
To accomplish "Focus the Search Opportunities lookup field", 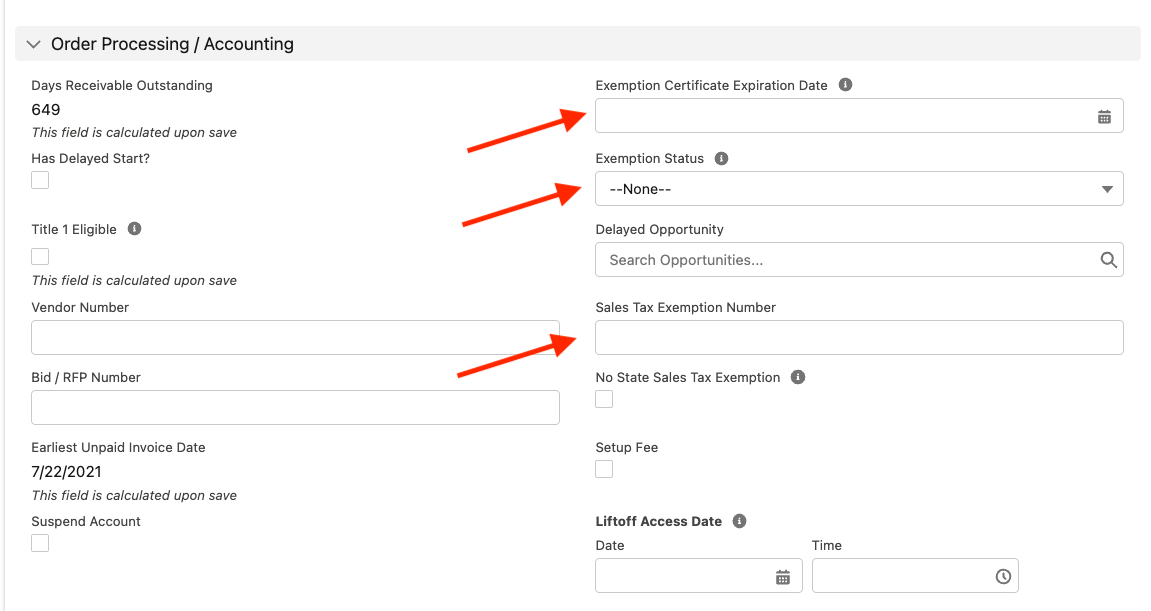I will [x=859, y=260].
